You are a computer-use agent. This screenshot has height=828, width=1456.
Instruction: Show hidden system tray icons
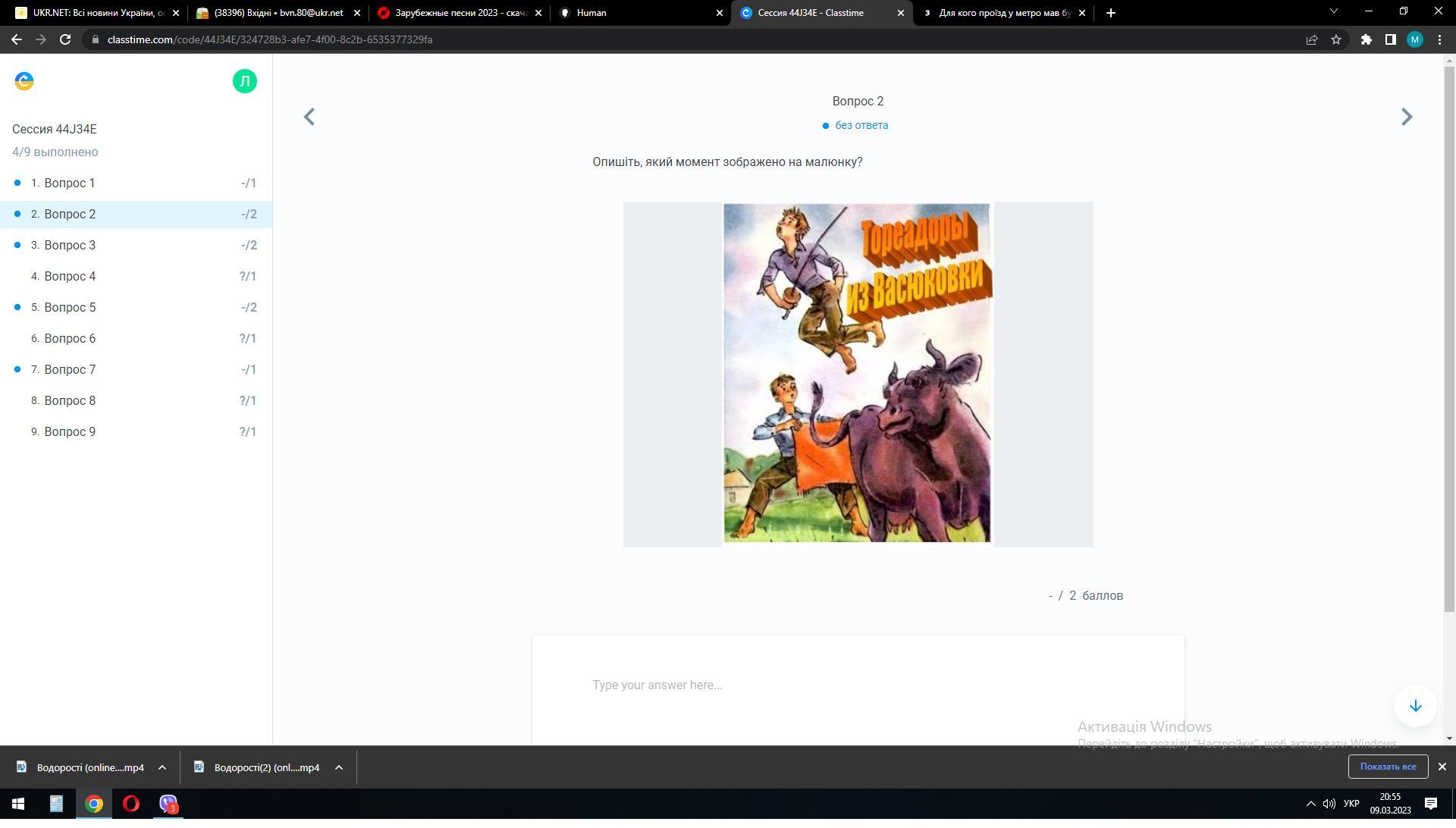point(1310,804)
